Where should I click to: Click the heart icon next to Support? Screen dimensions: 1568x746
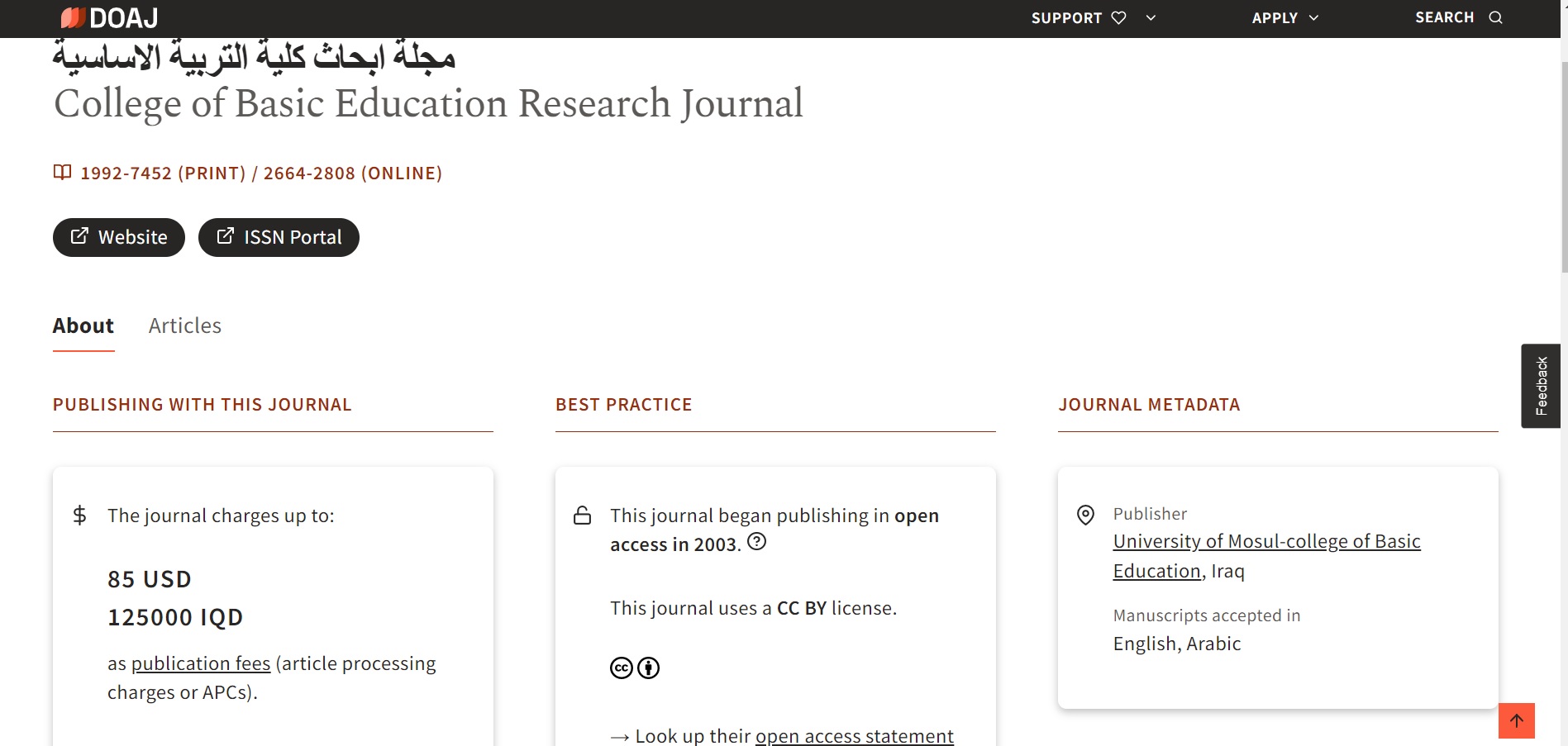pyautogui.click(x=1118, y=17)
